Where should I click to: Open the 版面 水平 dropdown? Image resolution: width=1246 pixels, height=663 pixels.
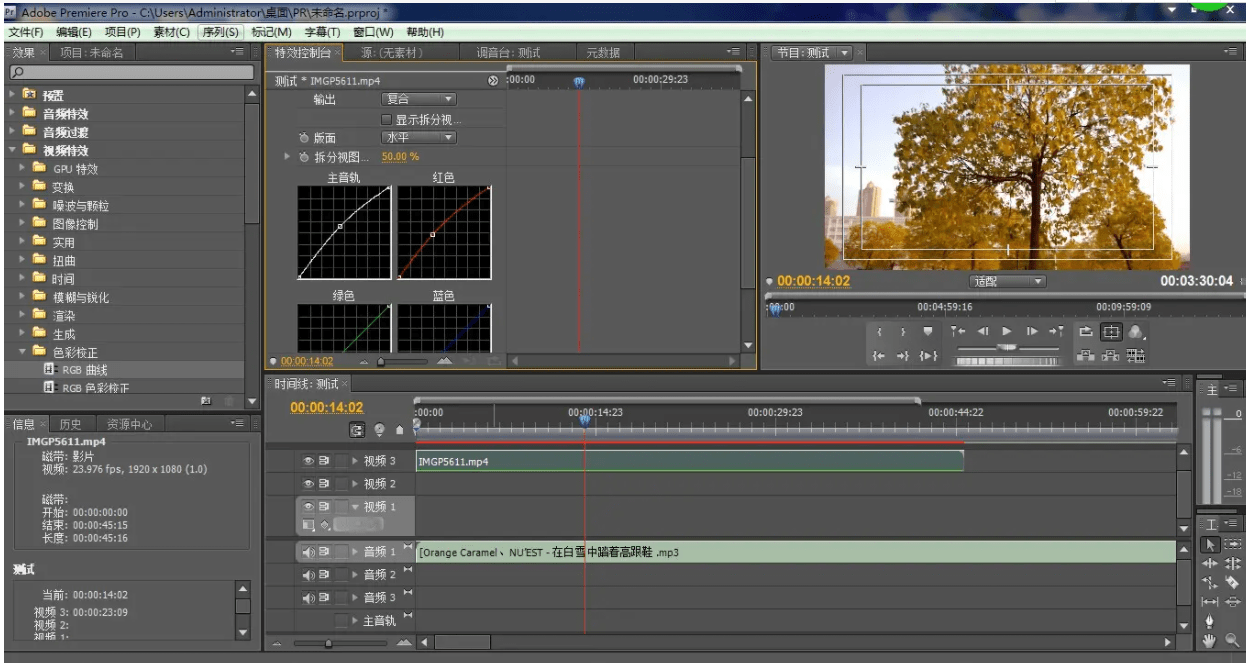point(419,138)
